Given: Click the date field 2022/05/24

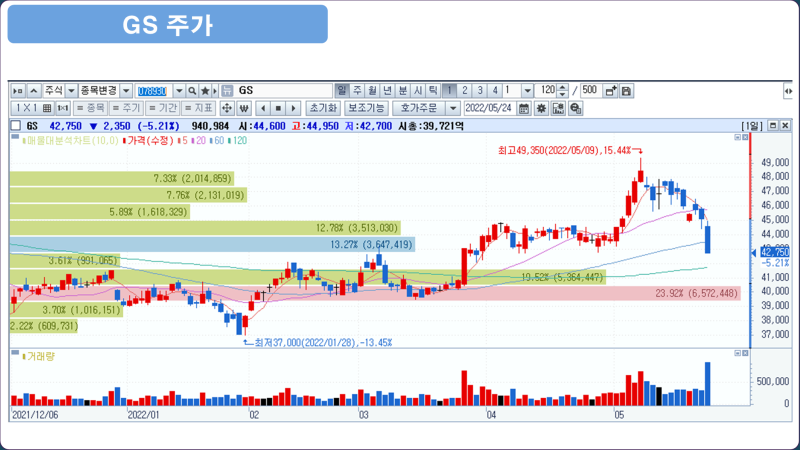Looking at the screenshot, I should 490,108.
